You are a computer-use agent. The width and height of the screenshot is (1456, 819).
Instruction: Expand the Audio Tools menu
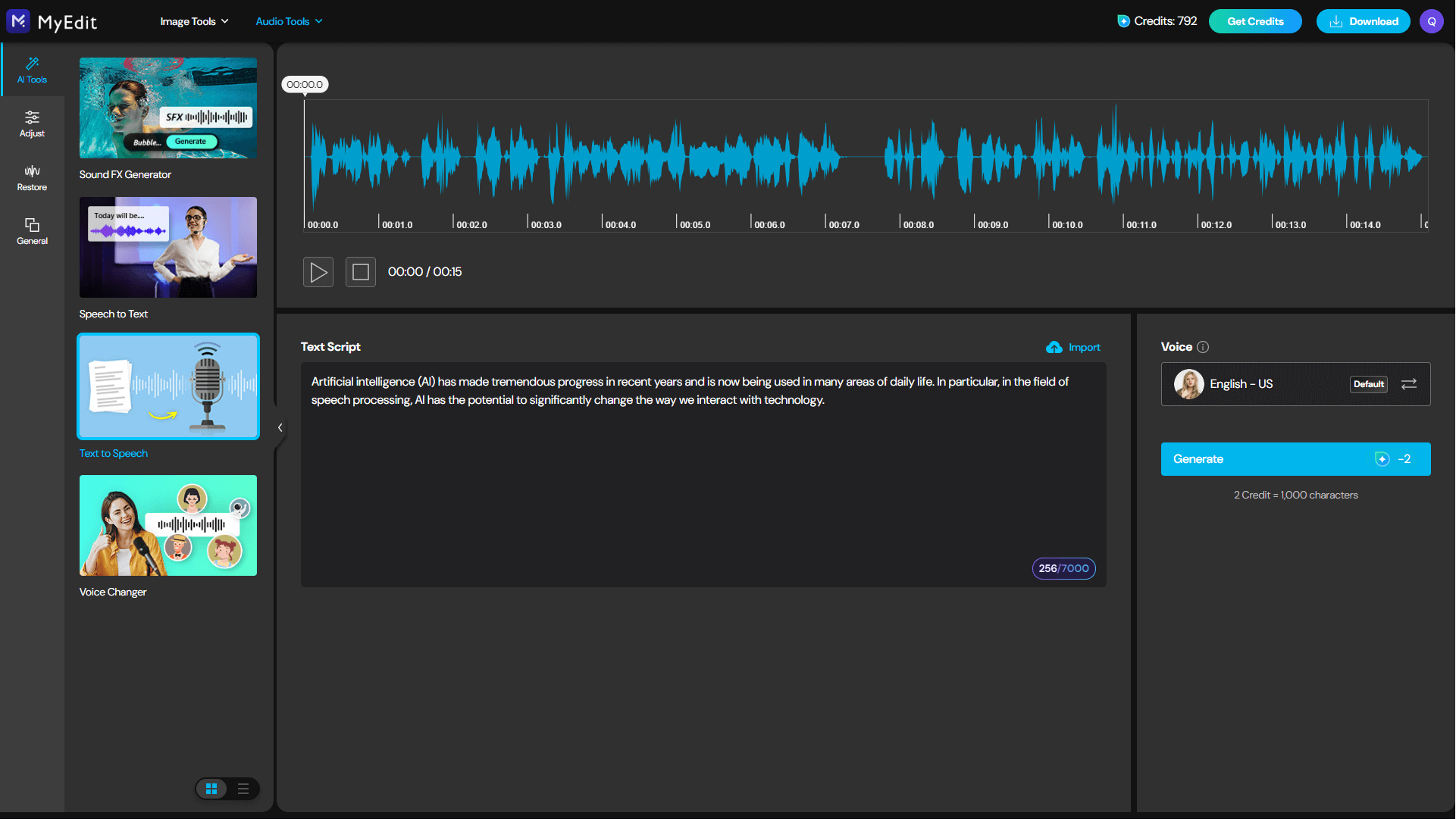coord(288,21)
